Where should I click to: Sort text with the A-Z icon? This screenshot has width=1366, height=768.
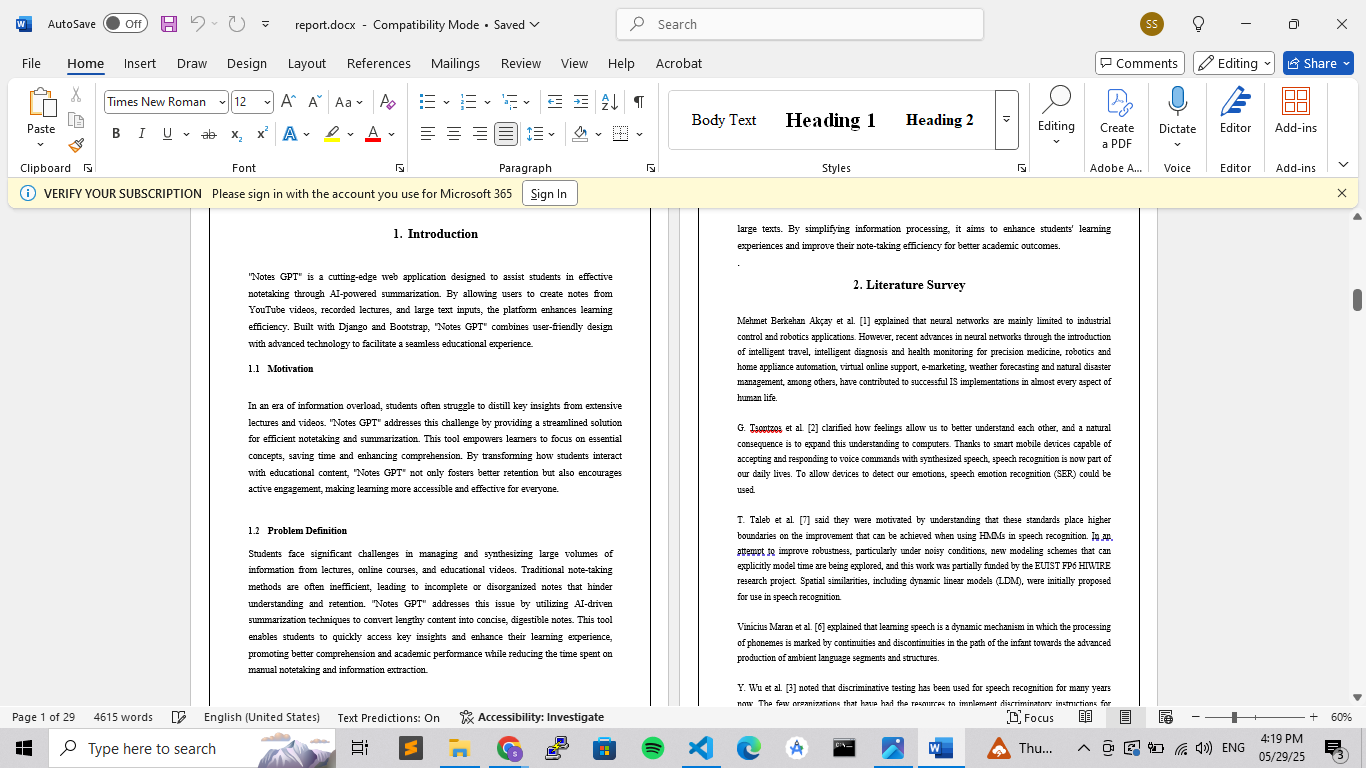(x=609, y=102)
